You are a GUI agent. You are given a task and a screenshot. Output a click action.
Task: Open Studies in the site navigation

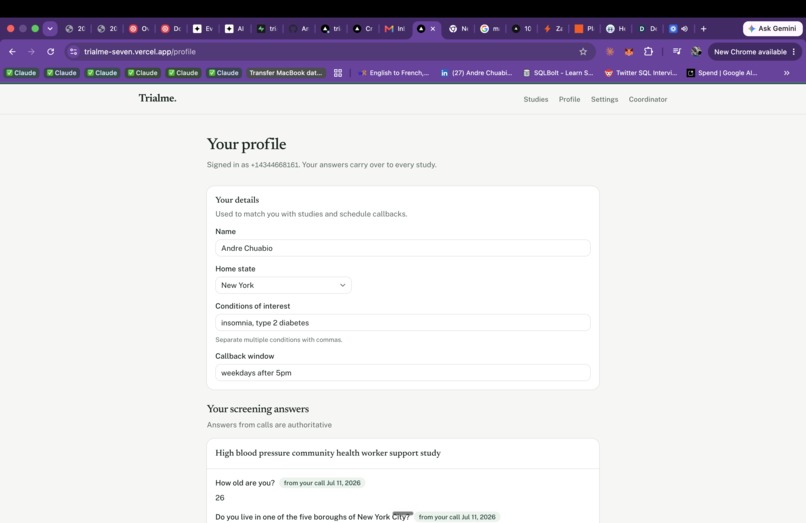[536, 99]
